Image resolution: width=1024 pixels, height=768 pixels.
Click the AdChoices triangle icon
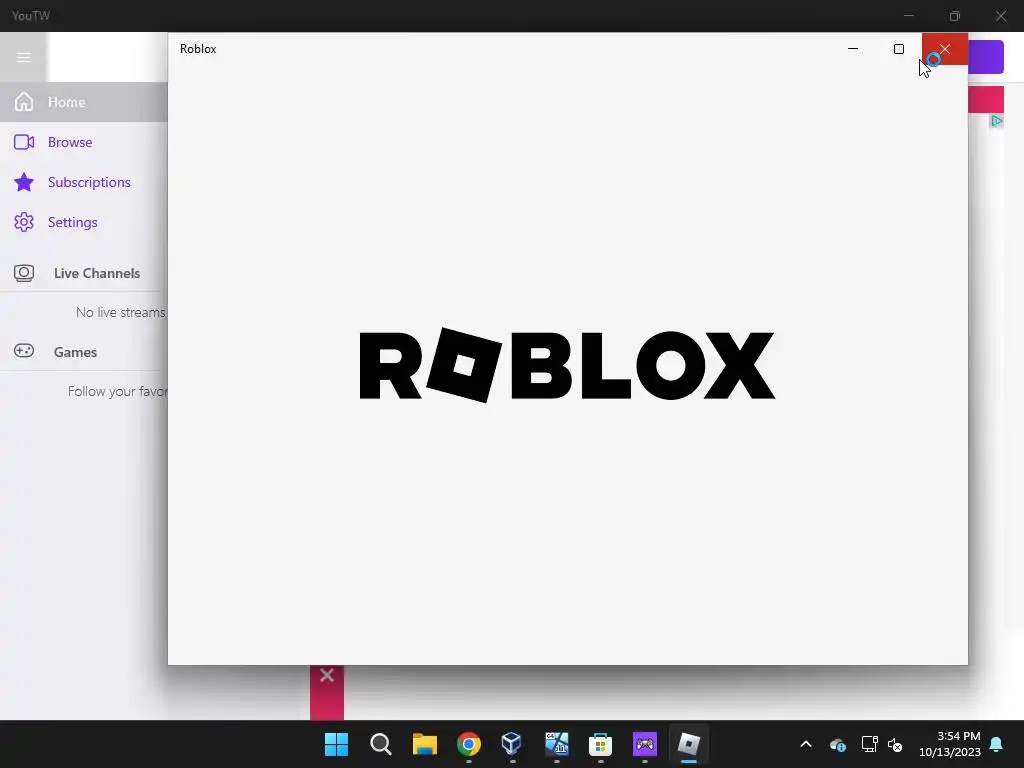click(997, 121)
